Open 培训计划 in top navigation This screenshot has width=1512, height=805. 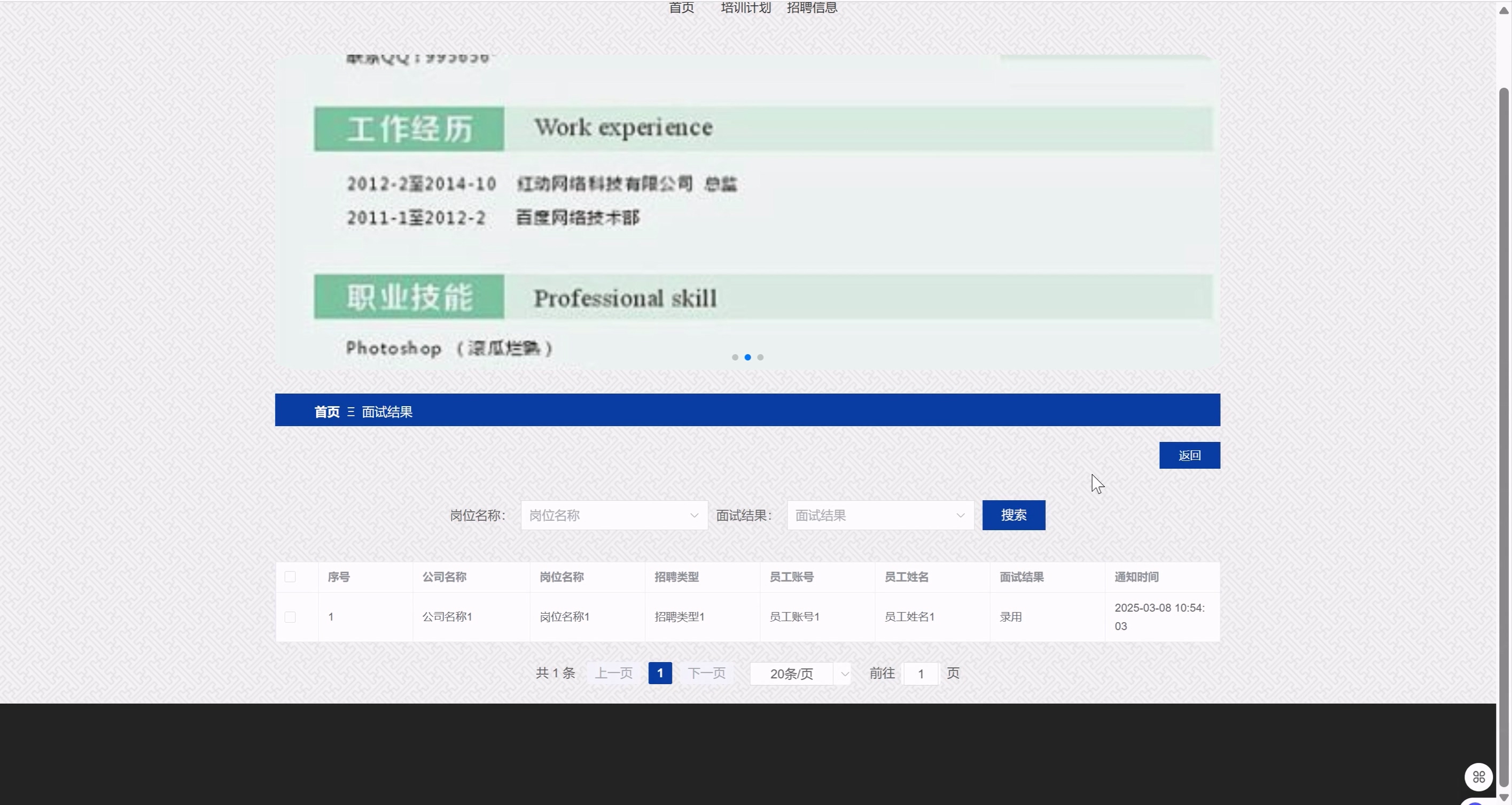coord(745,7)
